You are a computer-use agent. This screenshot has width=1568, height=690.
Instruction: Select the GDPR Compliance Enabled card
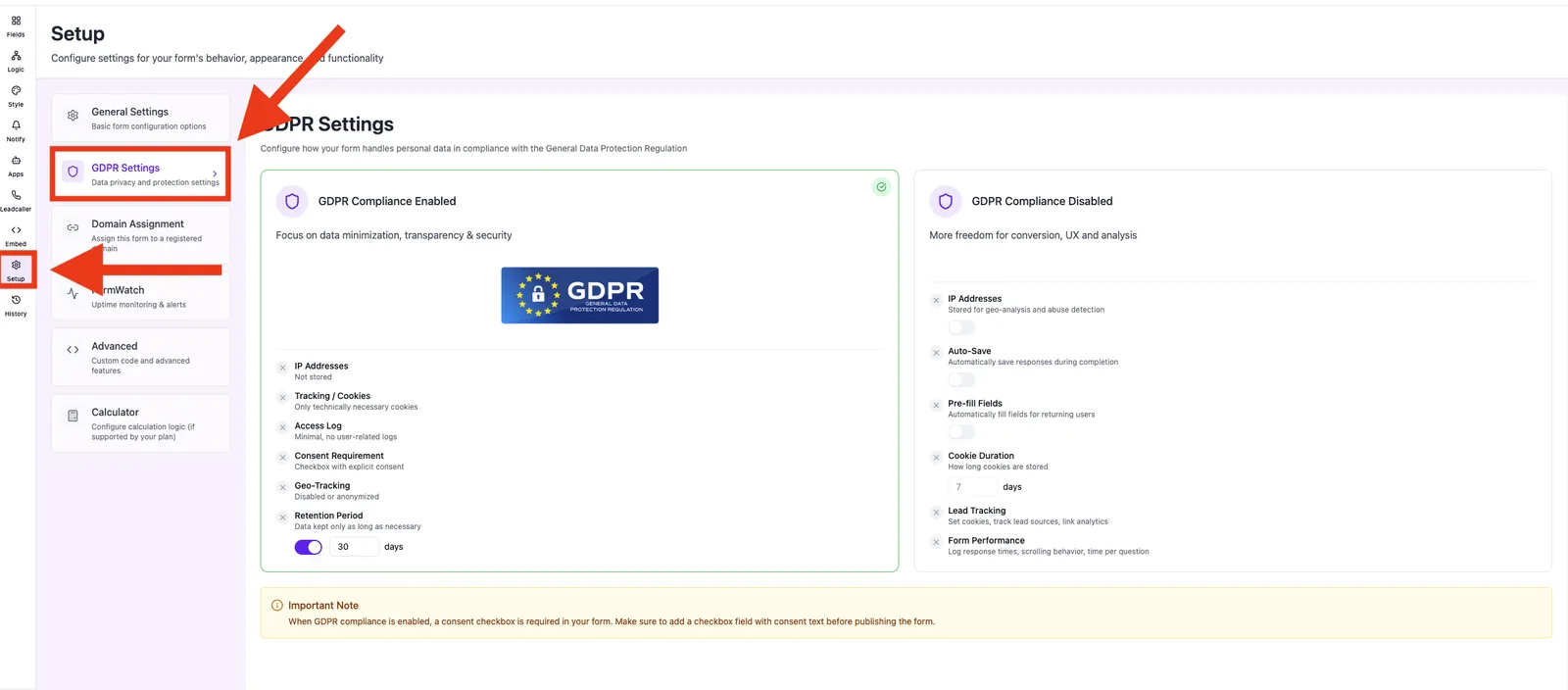coord(579,370)
